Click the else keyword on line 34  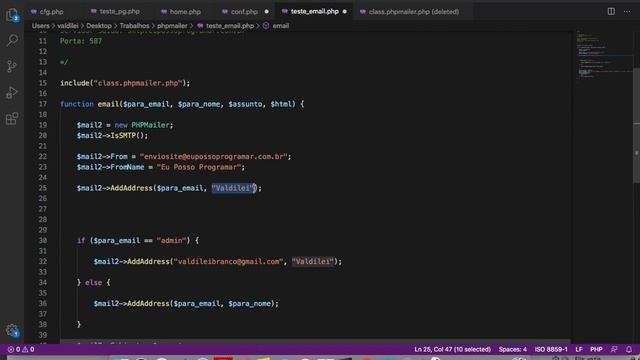pyautogui.click(x=93, y=282)
